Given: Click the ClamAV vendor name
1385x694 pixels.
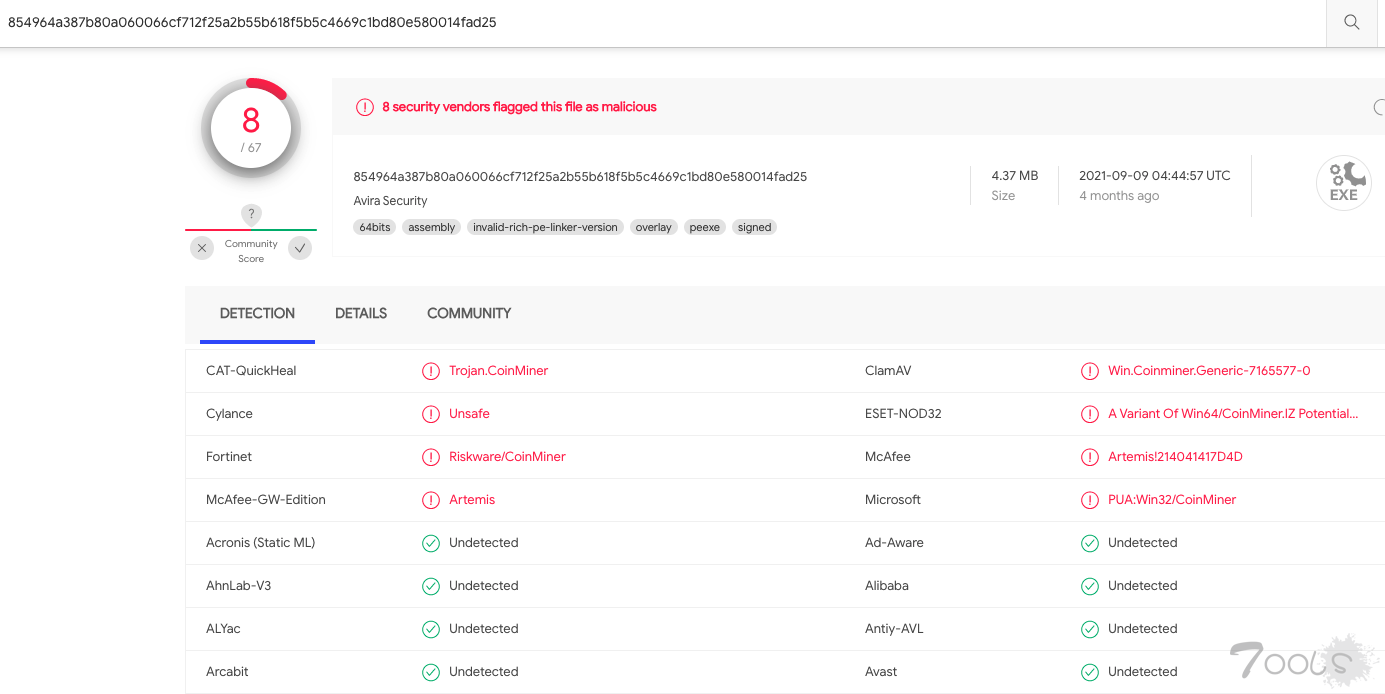Looking at the screenshot, I should point(888,370).
